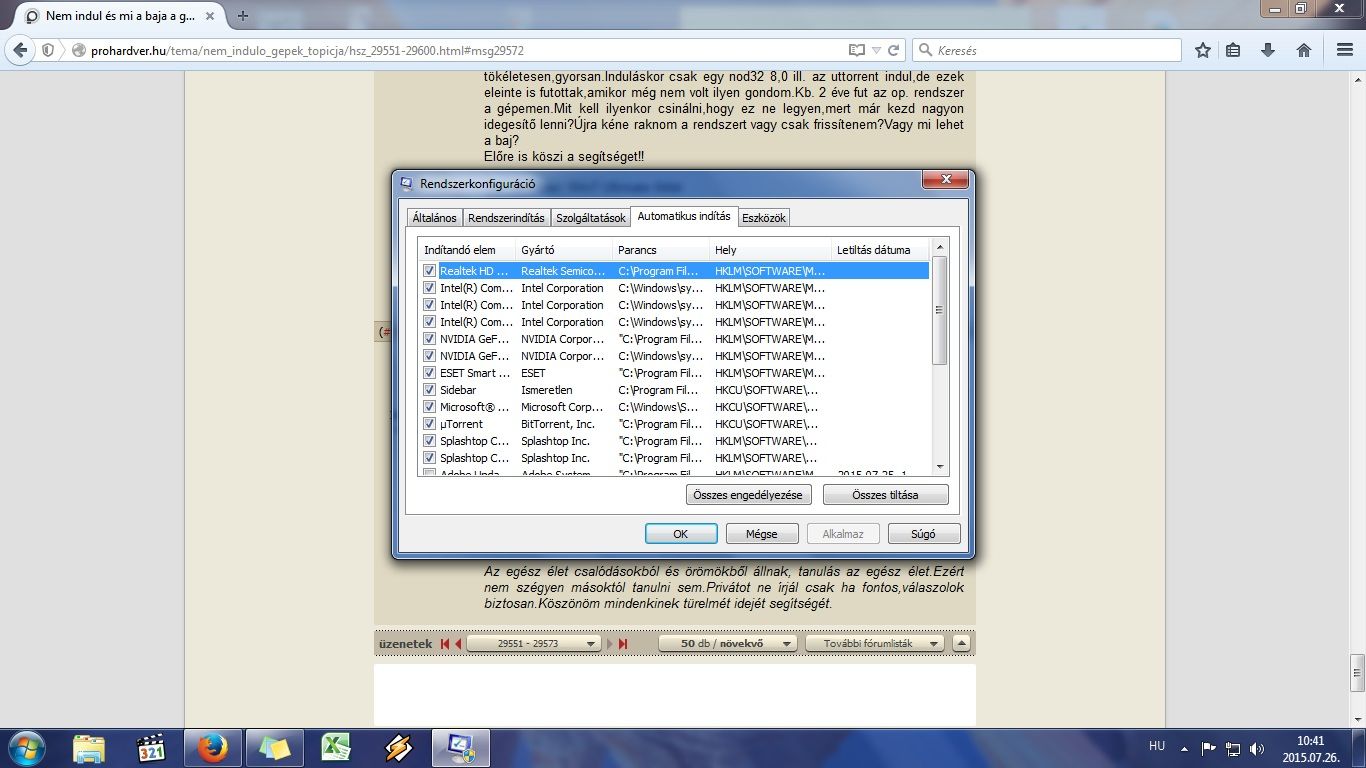
Task: Cancel with the Mégse button
Action: pyautogui.click(x=762, y=534)
